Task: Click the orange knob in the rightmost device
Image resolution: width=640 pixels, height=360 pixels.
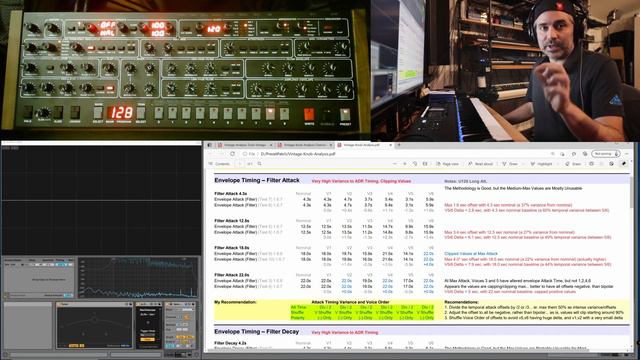Action: point(187,317)
